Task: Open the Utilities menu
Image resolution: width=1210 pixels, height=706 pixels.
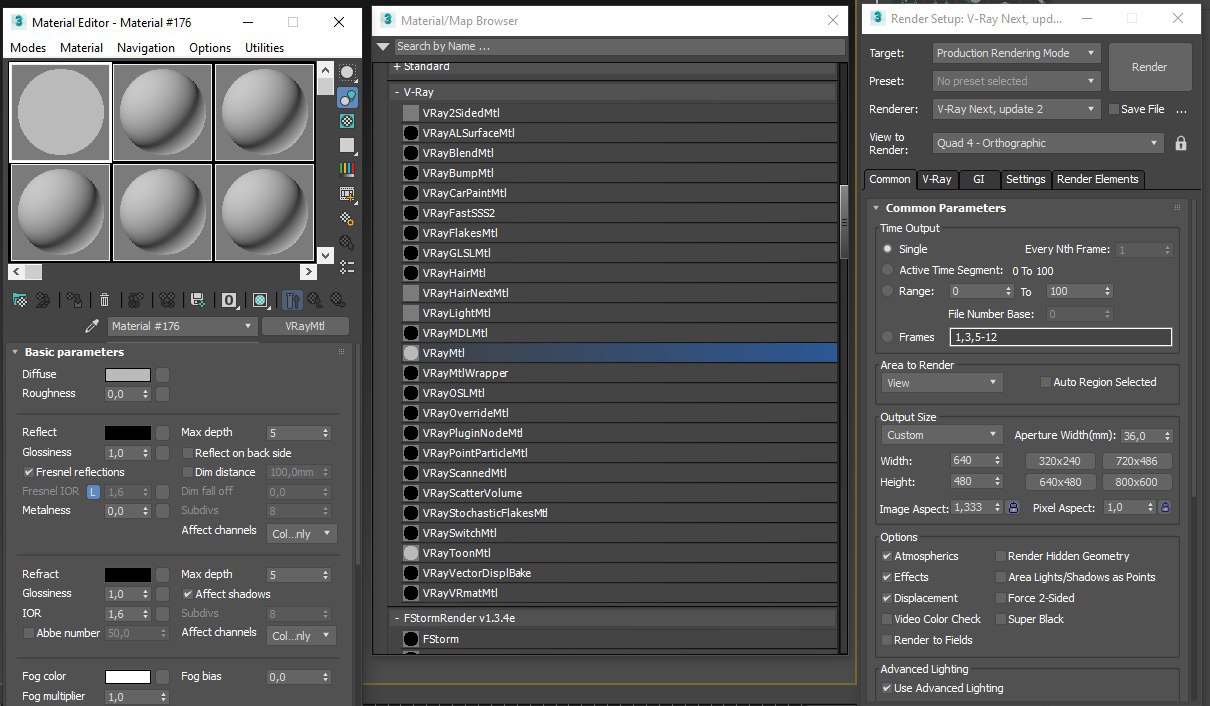Action: (264, 47)
